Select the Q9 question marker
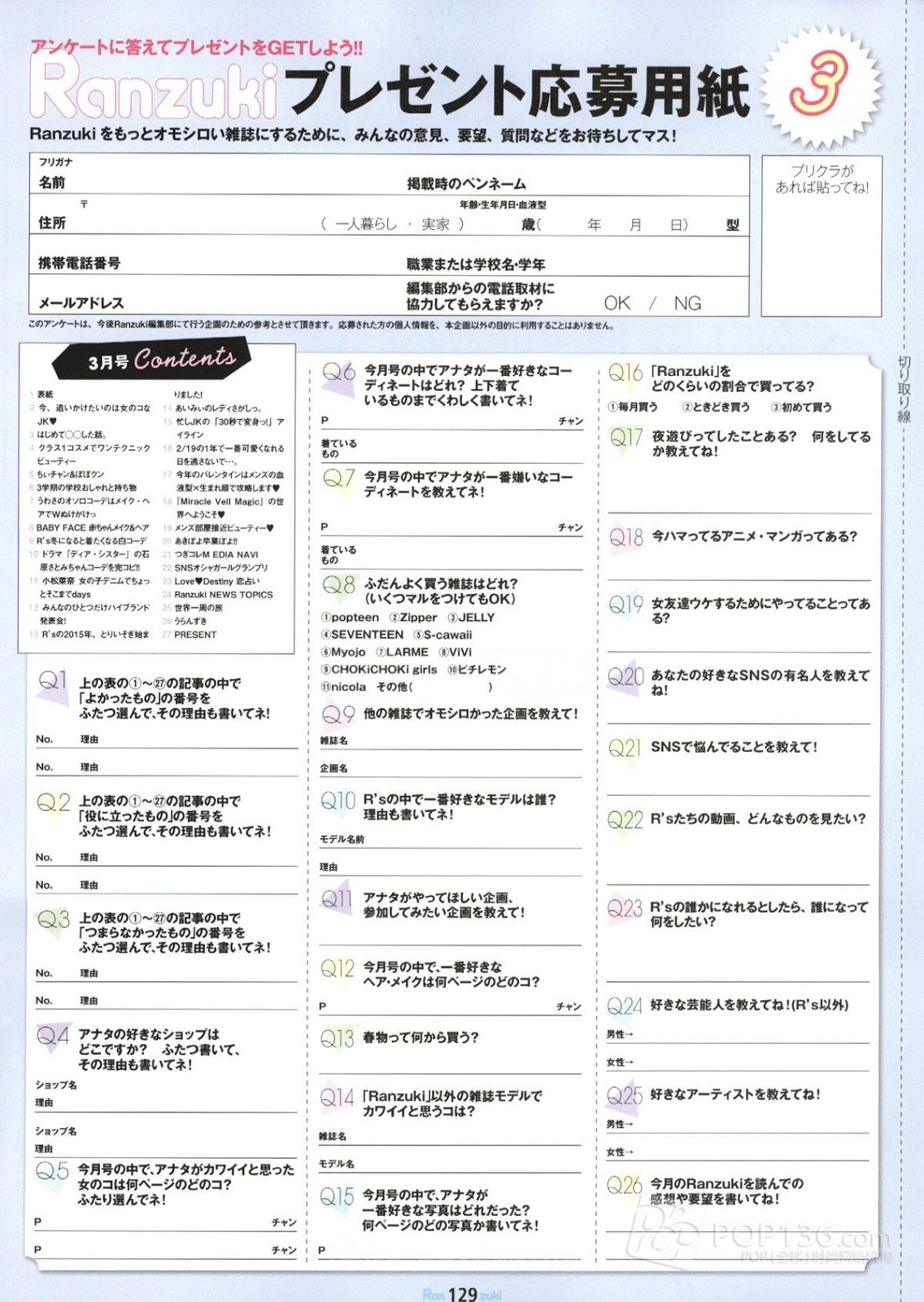924x1302 pixels. pos(338,714)
